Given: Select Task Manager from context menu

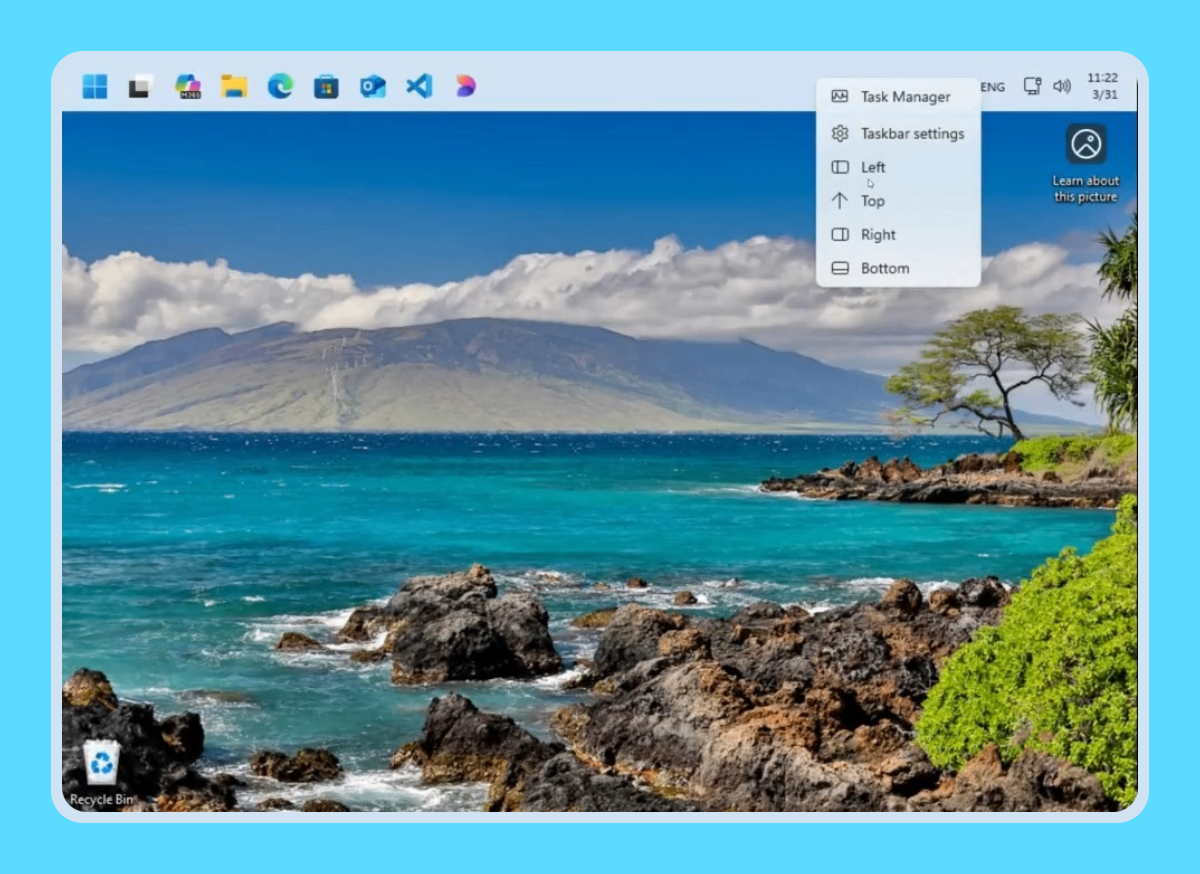Looking at the screenshot, I should point(898,97).
